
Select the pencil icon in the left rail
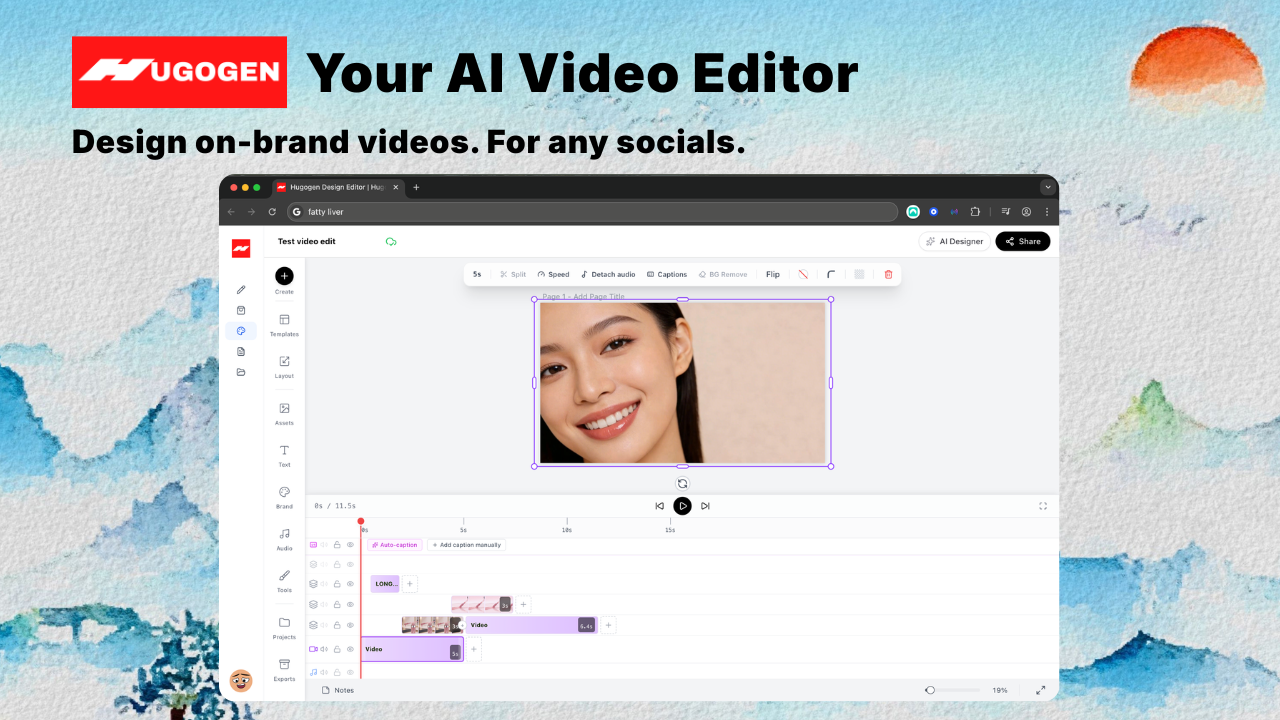(x=241, y=290)
